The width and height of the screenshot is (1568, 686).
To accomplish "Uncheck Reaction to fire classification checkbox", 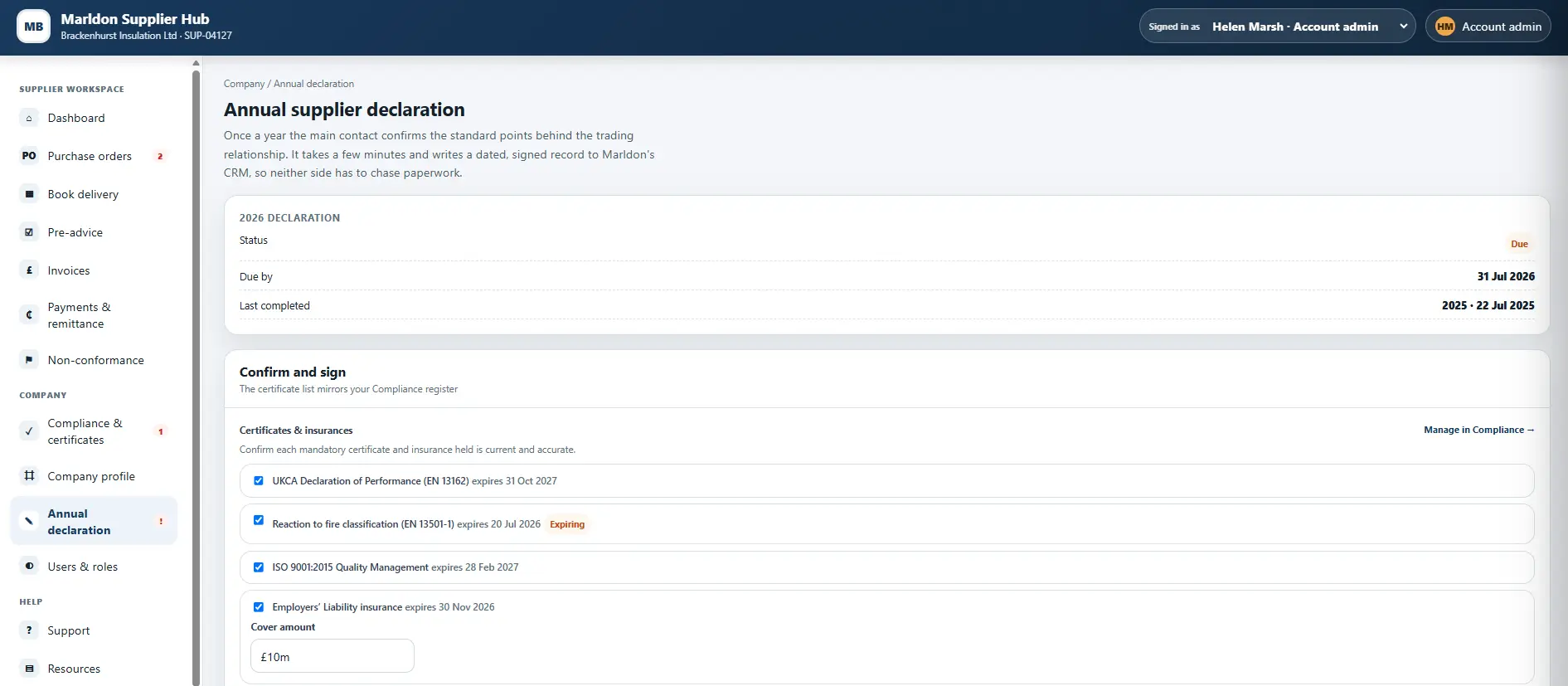I will 259,521.
